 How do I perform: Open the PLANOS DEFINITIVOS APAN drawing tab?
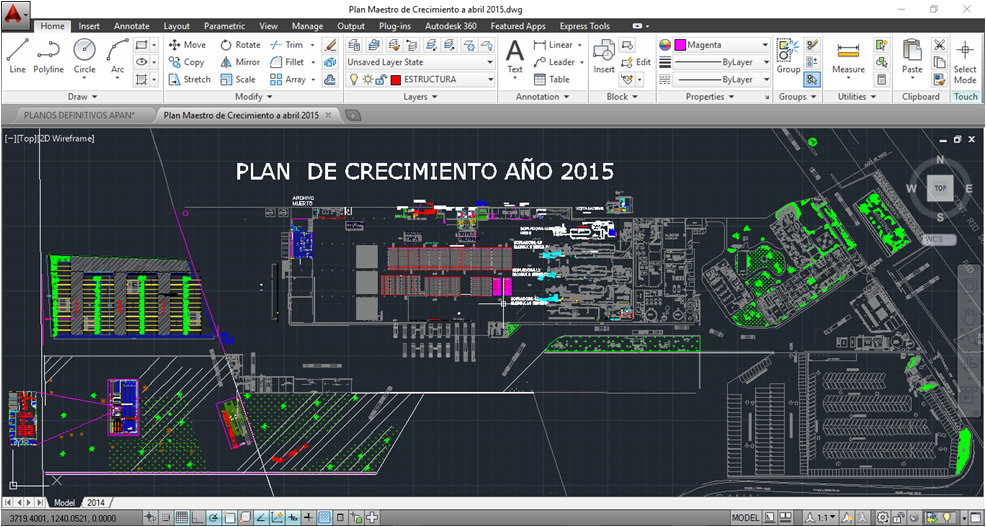pos(77,115)
